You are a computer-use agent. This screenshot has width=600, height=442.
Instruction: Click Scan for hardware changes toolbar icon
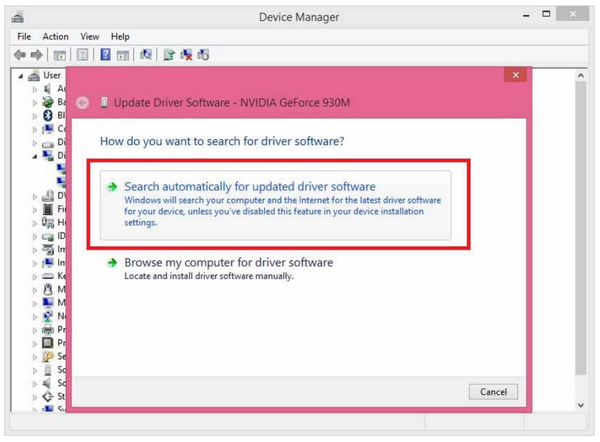coord(146,54)
